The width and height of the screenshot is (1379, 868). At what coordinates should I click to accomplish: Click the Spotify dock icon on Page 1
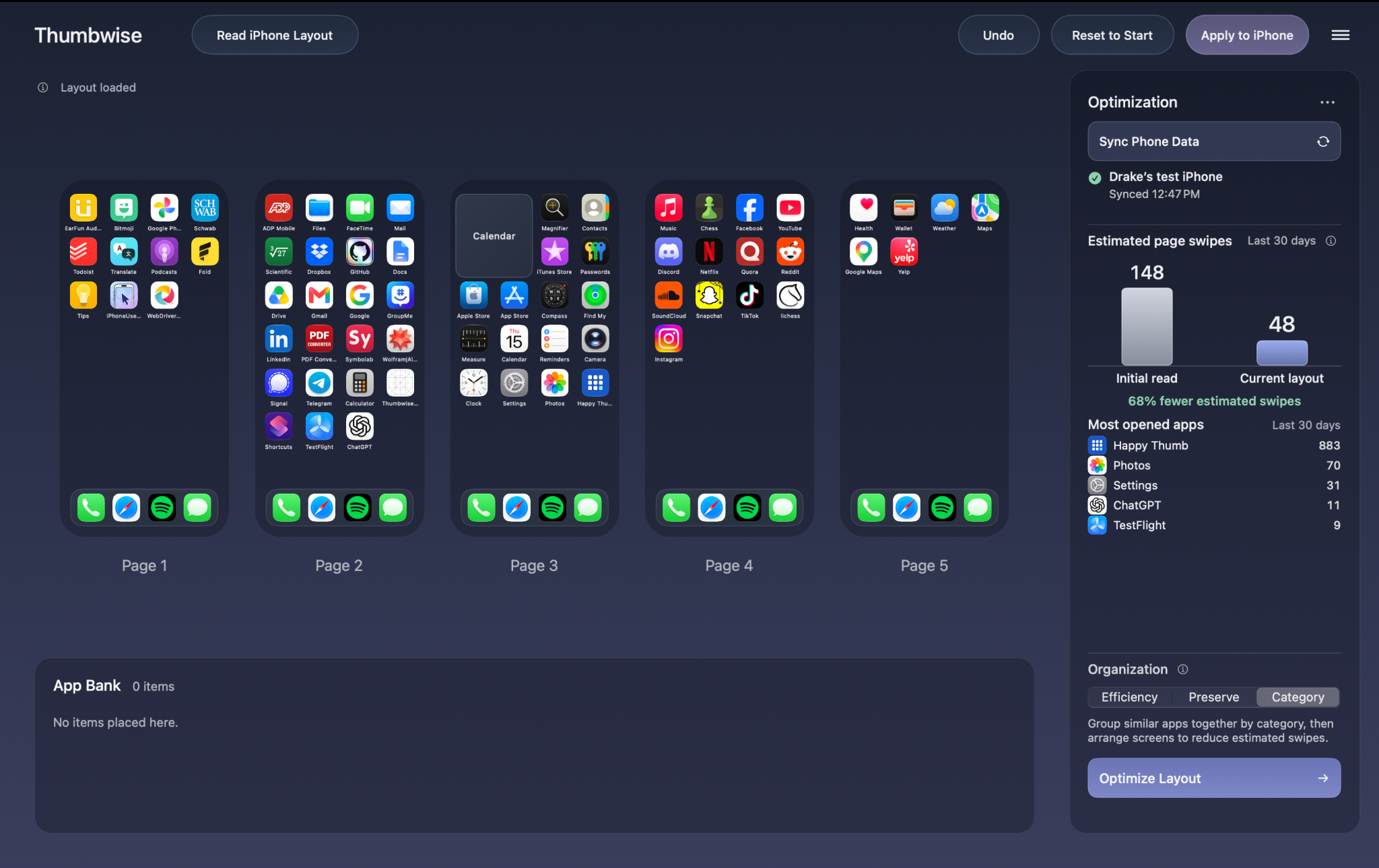click(162, 508)
